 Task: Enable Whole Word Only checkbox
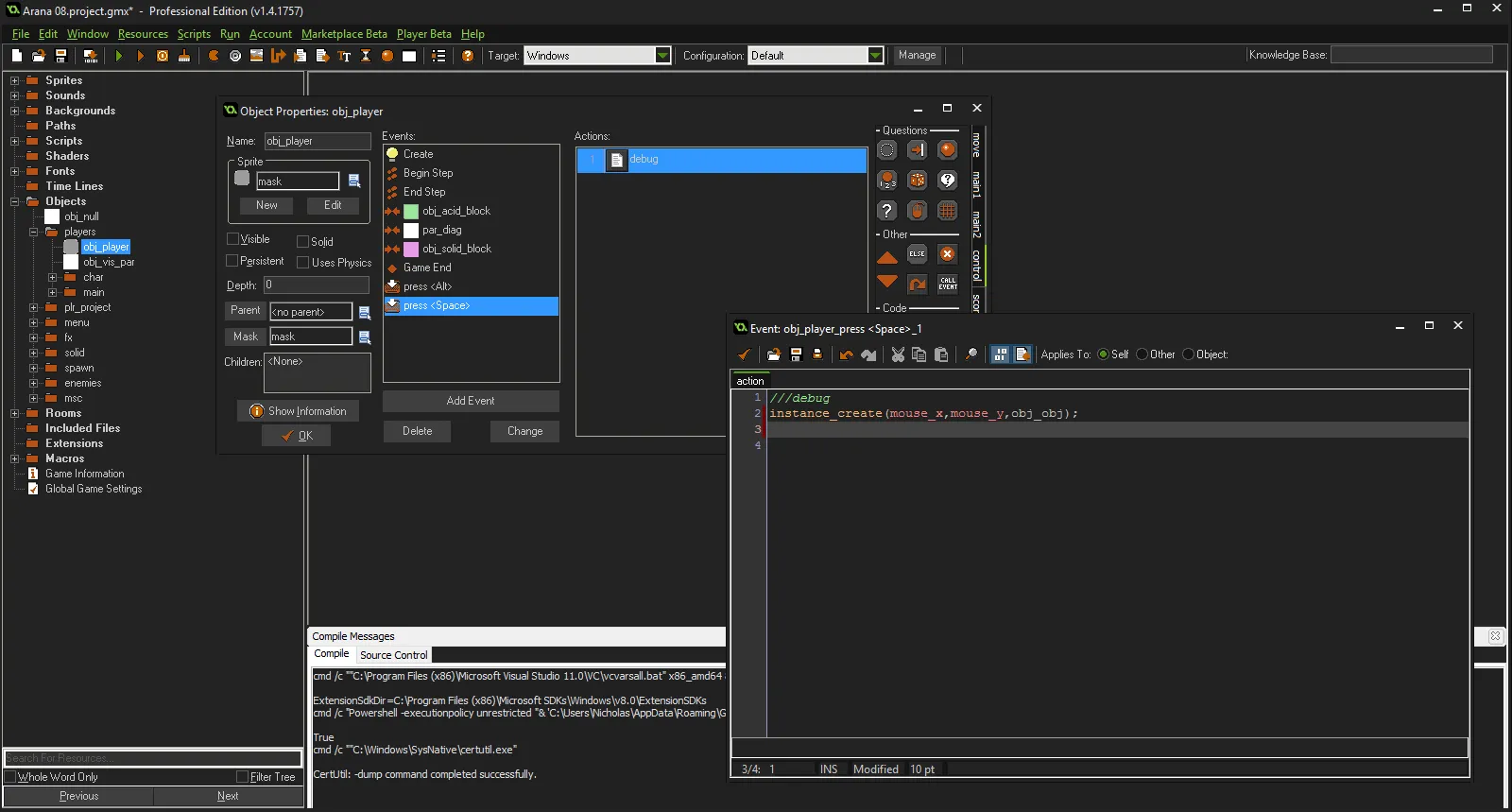pos(10,777)
